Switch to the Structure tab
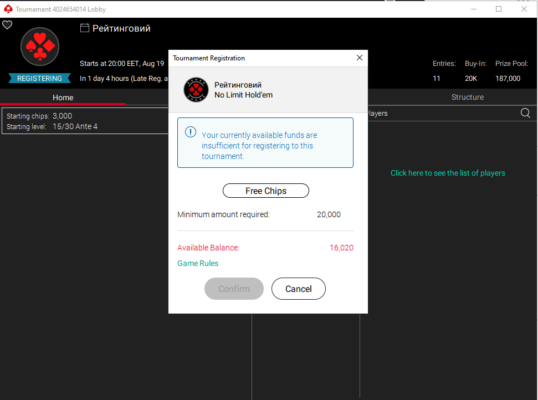The height and width of the screenshot is (400, 538). pos(467,97)
